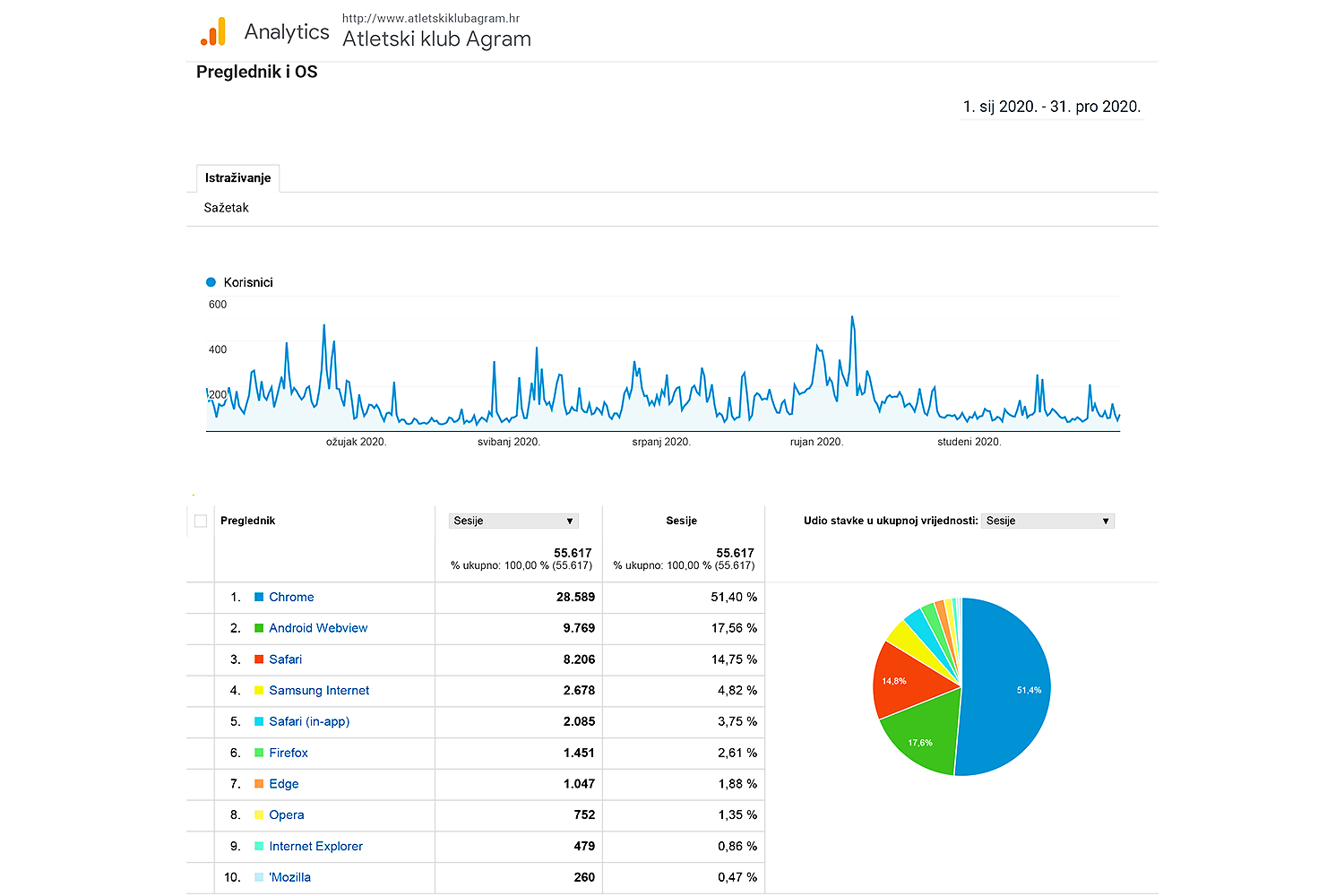This screenshot has height=896, width=1344.
Task: Open the Chrome browser link
Action: pos(291,597)
